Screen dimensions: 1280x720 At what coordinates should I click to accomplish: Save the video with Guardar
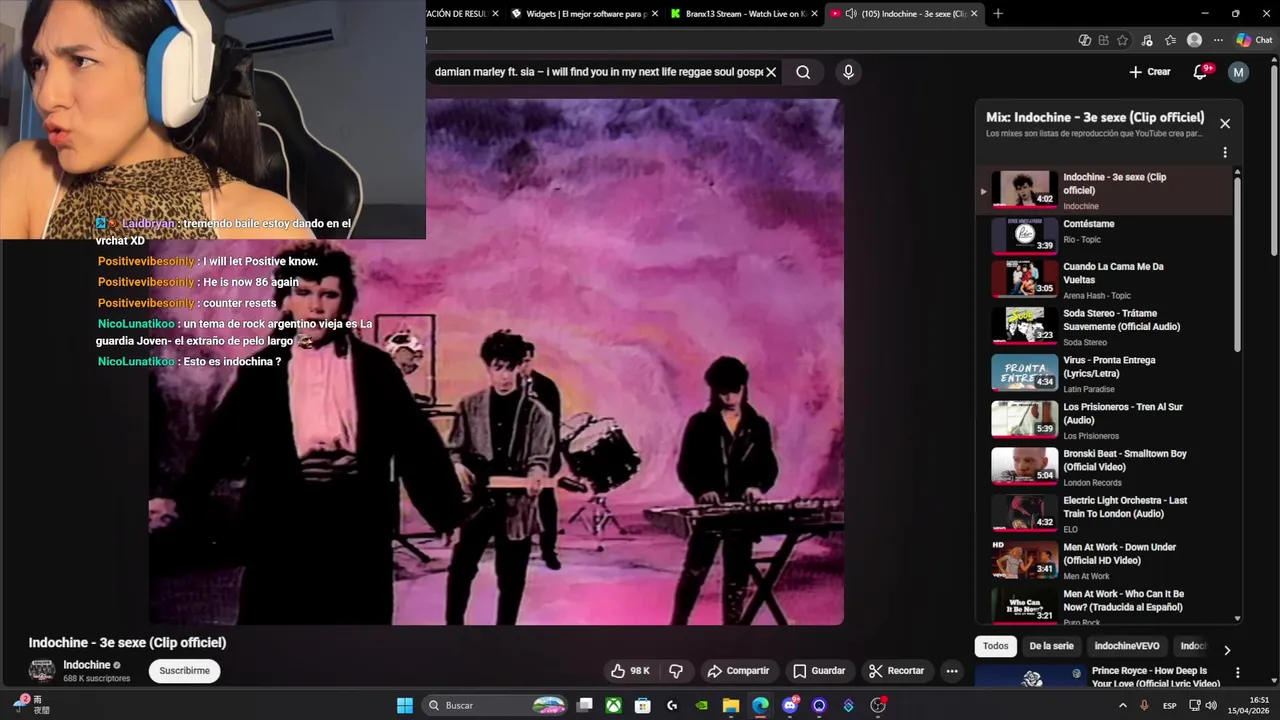point(819,671)
